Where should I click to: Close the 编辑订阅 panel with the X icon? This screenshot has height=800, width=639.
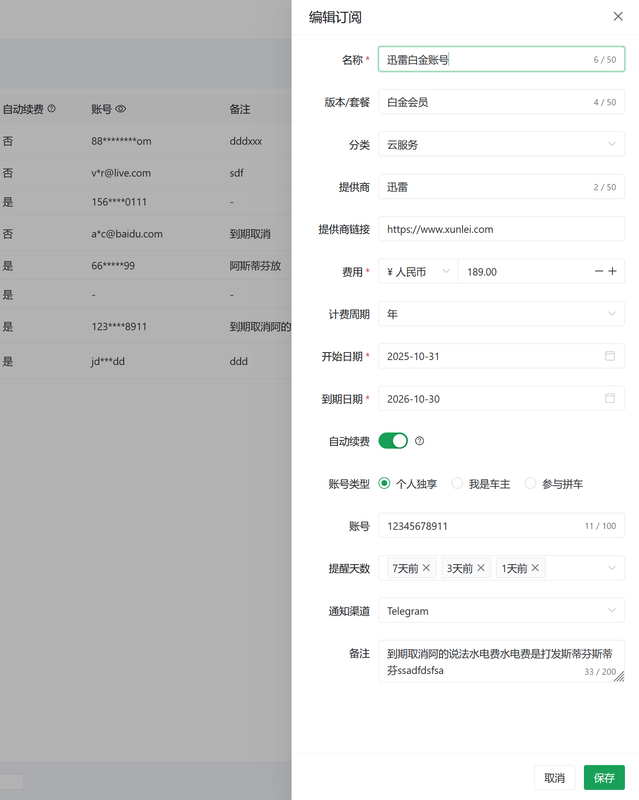pos(618,16)
